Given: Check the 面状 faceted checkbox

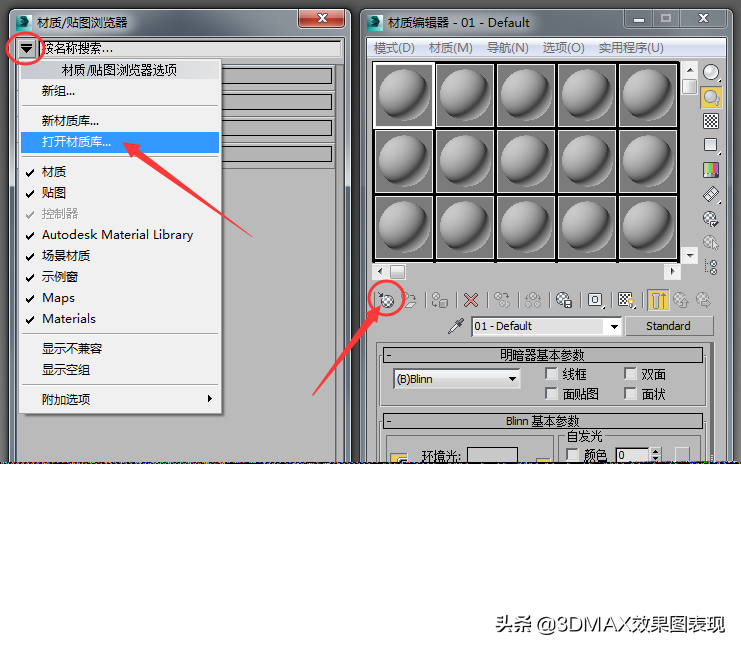Looking at the screenshot, I should (x=630, y=393).
